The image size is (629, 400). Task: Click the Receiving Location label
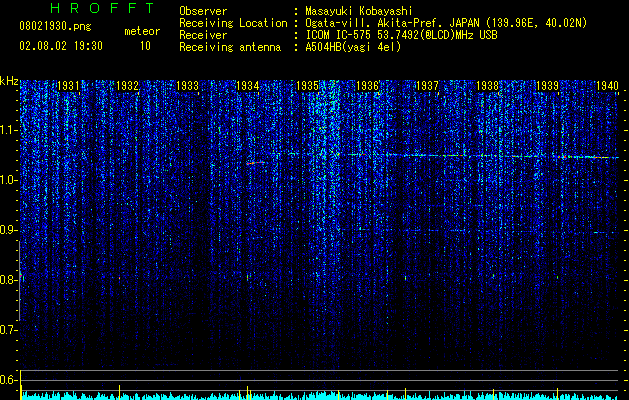click(233, 23)
